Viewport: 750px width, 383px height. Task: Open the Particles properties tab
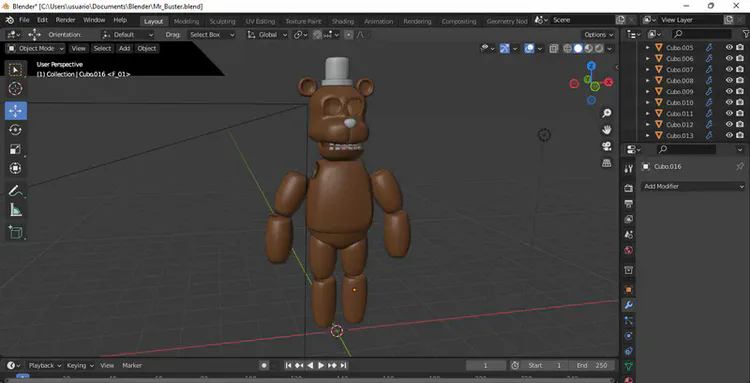[x=629, y=321]
